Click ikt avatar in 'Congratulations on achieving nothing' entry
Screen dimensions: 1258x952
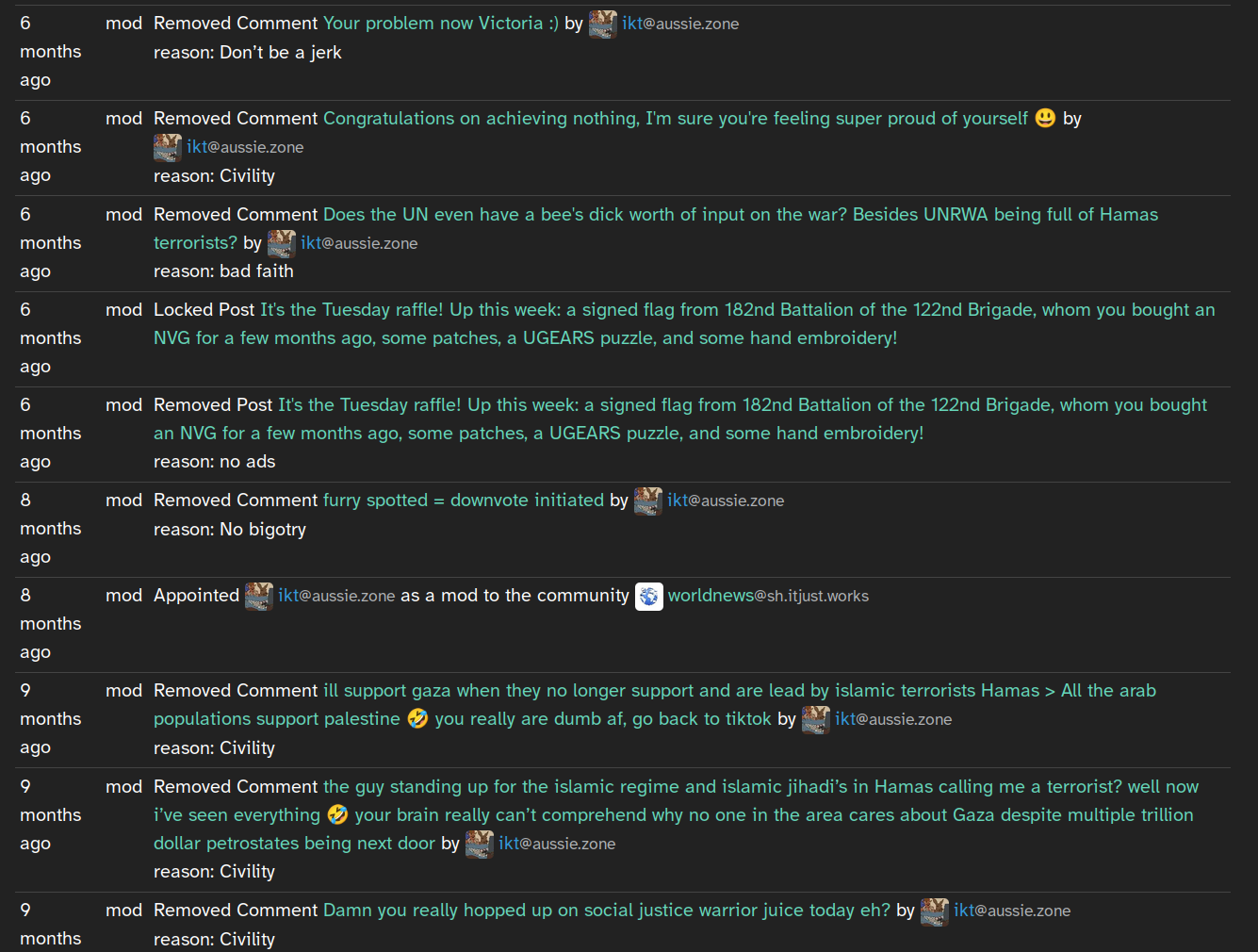coord(168,147)
